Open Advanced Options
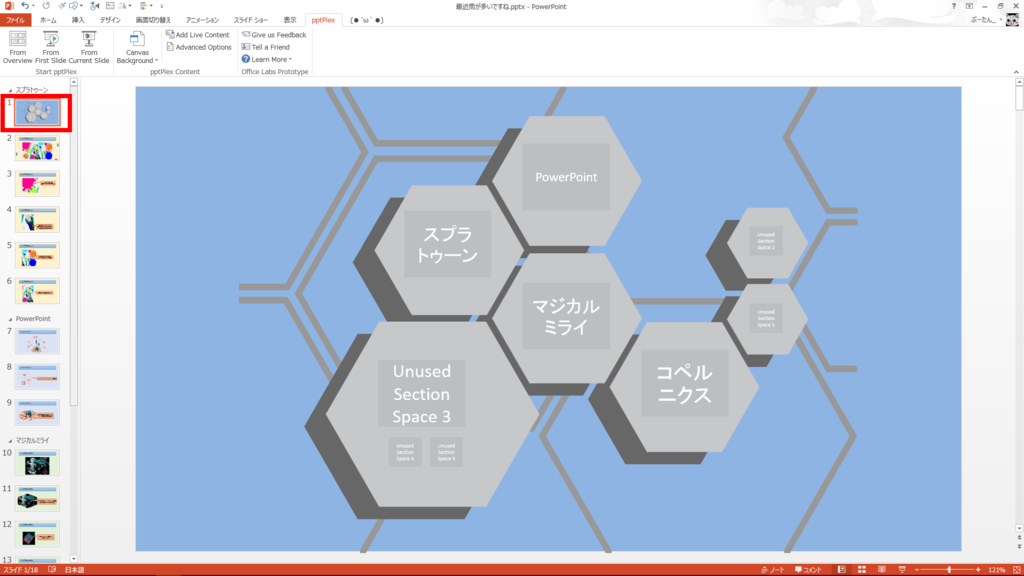The height and width of the screenshot is (576, 1024). [x=199, y=47]
